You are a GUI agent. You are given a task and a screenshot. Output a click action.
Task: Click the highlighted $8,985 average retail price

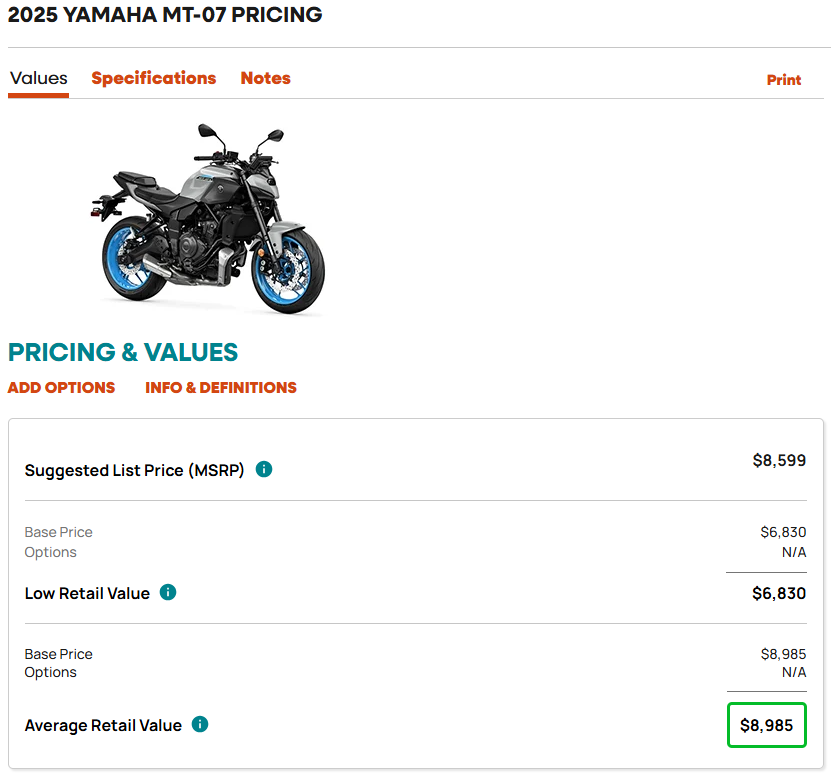click(x=767, y=725)
